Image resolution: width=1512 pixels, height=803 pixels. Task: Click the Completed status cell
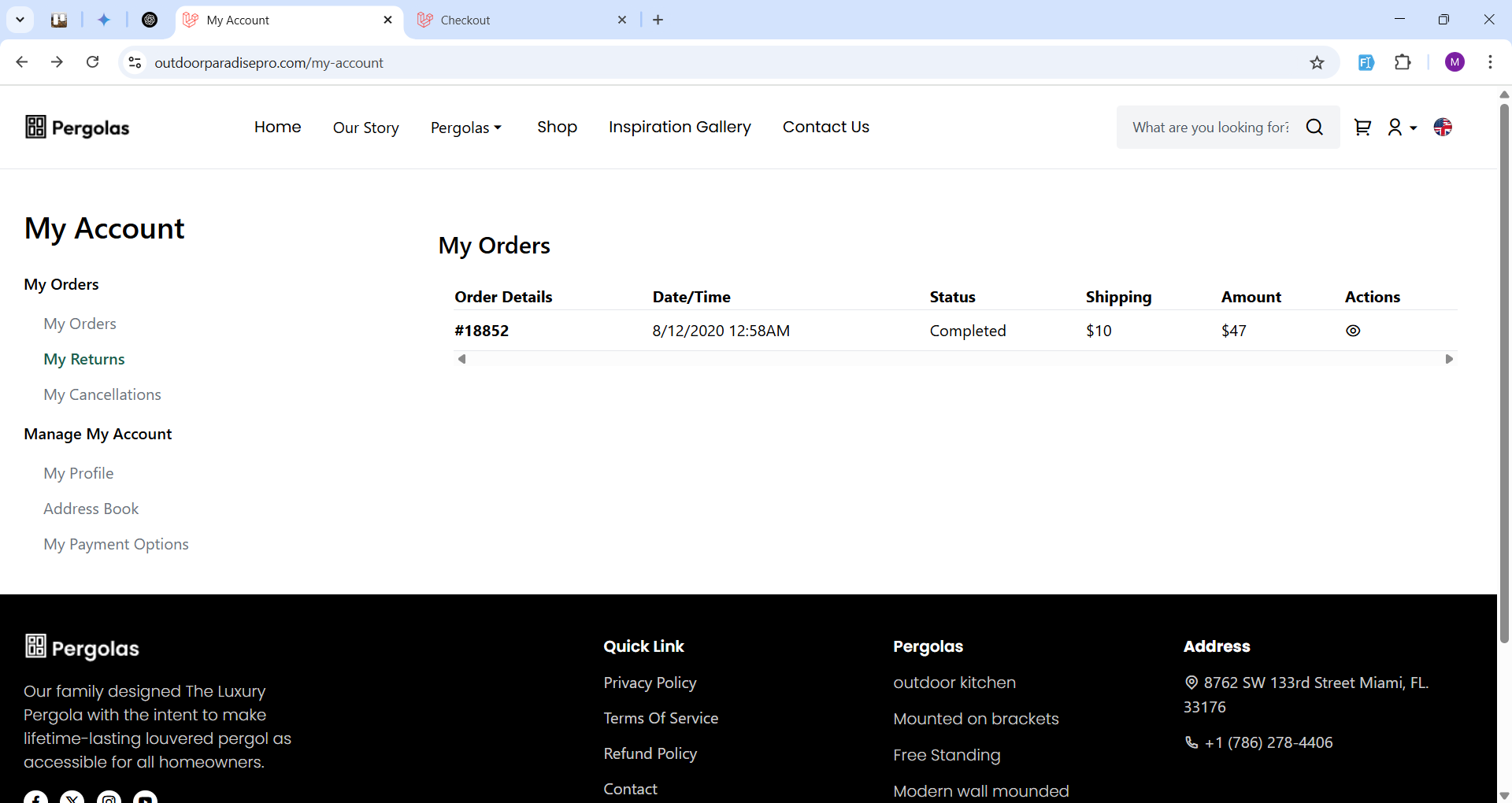click(x=967, y=331)
